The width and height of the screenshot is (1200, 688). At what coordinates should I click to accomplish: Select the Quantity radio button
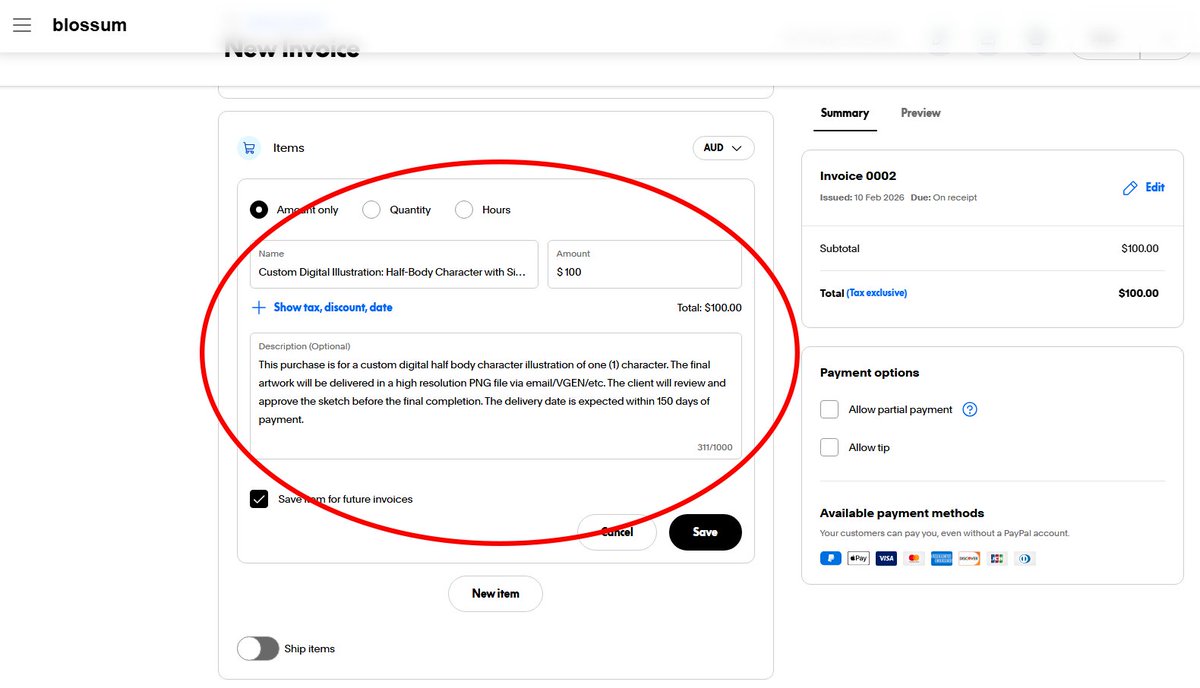click(371, 210)
